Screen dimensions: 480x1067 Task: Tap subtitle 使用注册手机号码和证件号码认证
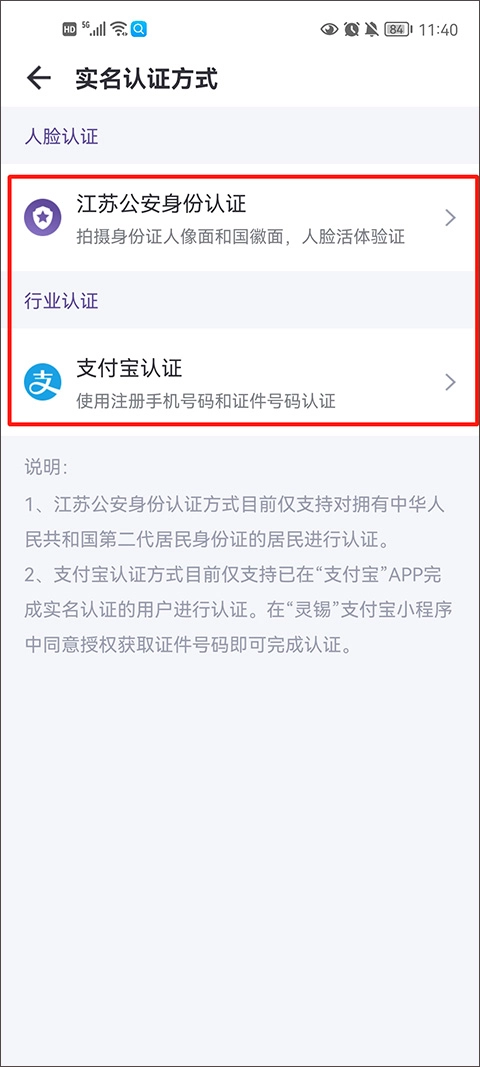coord(206,401)
